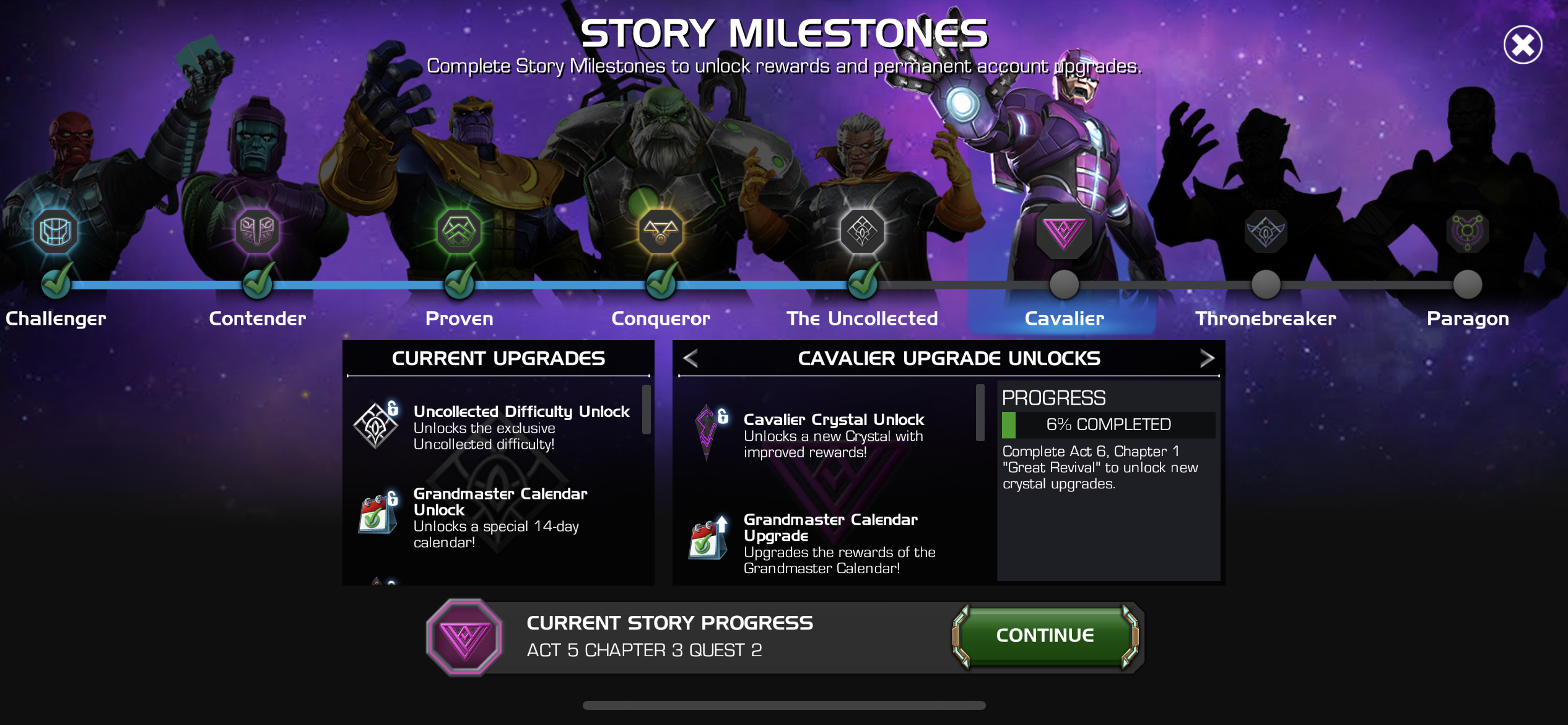Viewport: 1568px width, 725px height.
Task: Continue the current story progress
Action: tap(1045, 636)
